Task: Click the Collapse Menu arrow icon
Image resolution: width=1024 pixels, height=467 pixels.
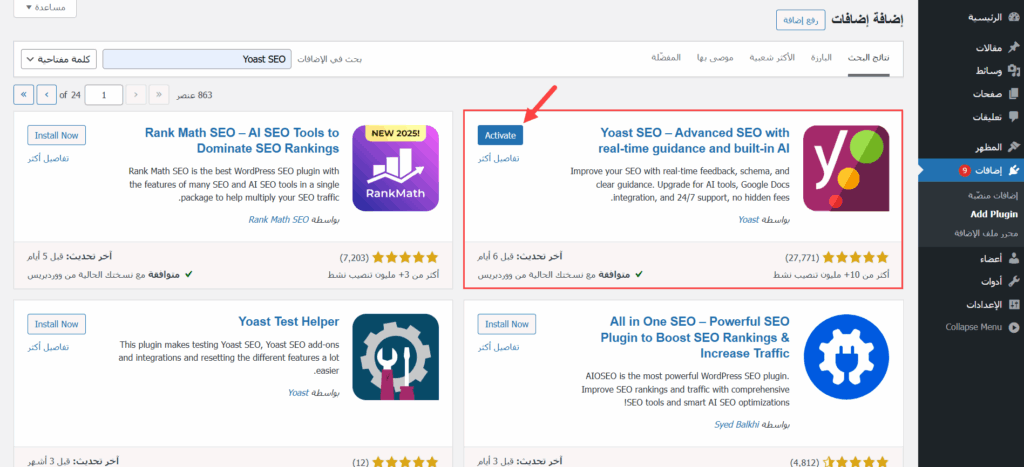Action: coord(1013,327)
